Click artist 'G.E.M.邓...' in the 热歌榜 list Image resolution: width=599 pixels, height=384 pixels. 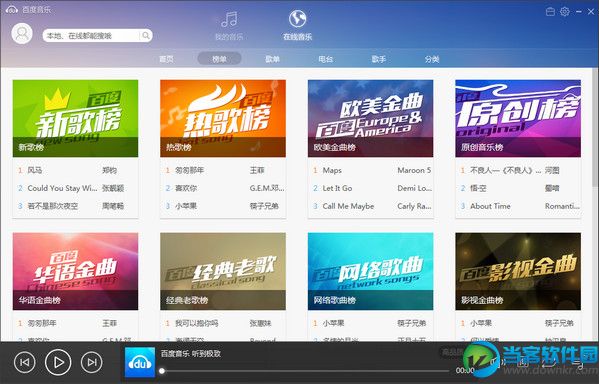267,188
